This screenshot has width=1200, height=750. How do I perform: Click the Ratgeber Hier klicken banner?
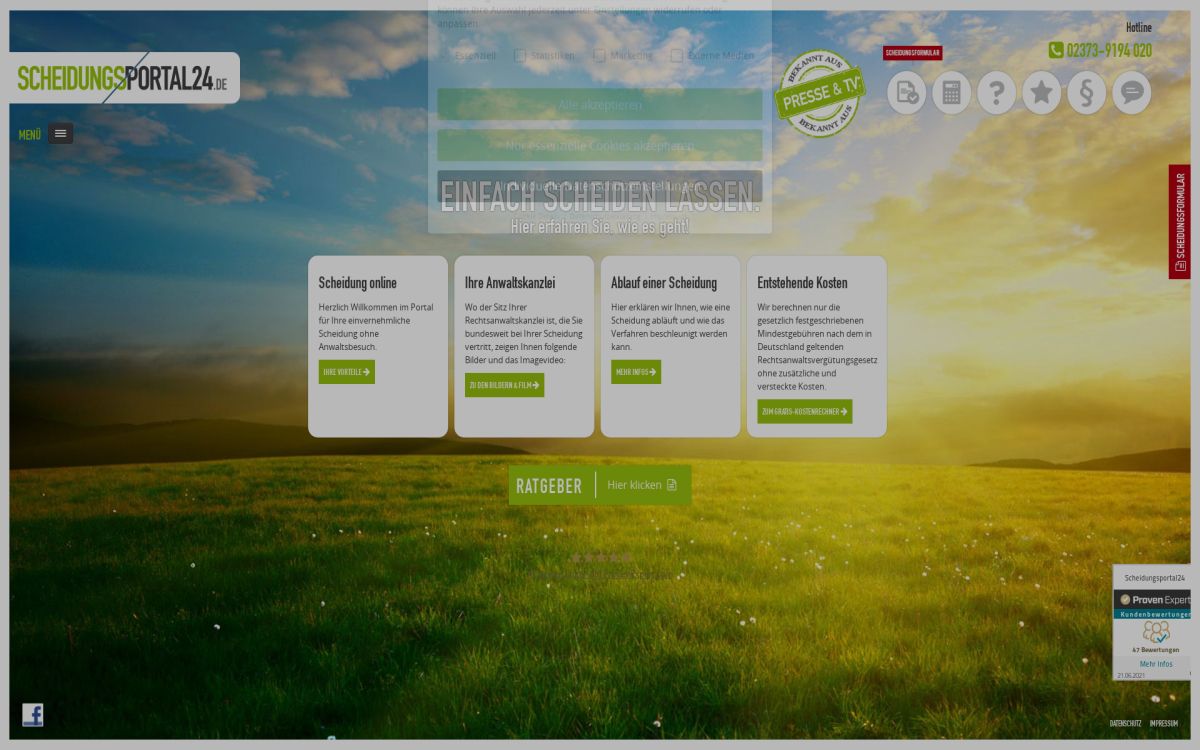(x=599, y=485)
